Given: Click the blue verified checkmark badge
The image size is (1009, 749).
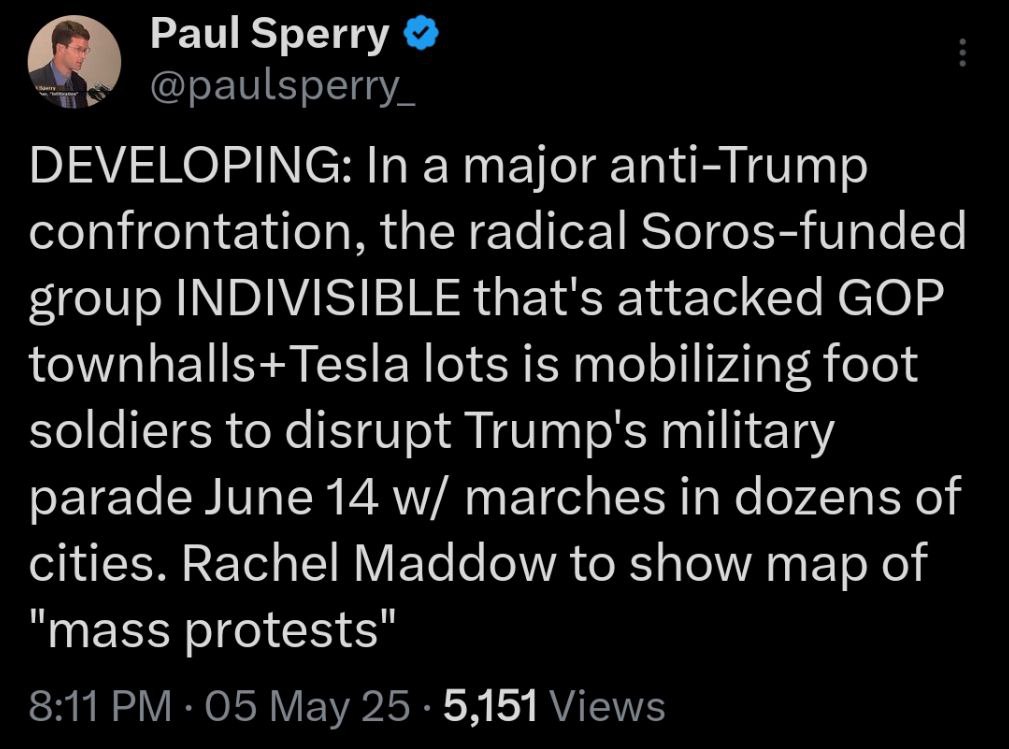Looking at the screenshot, I should coord(421,33).
